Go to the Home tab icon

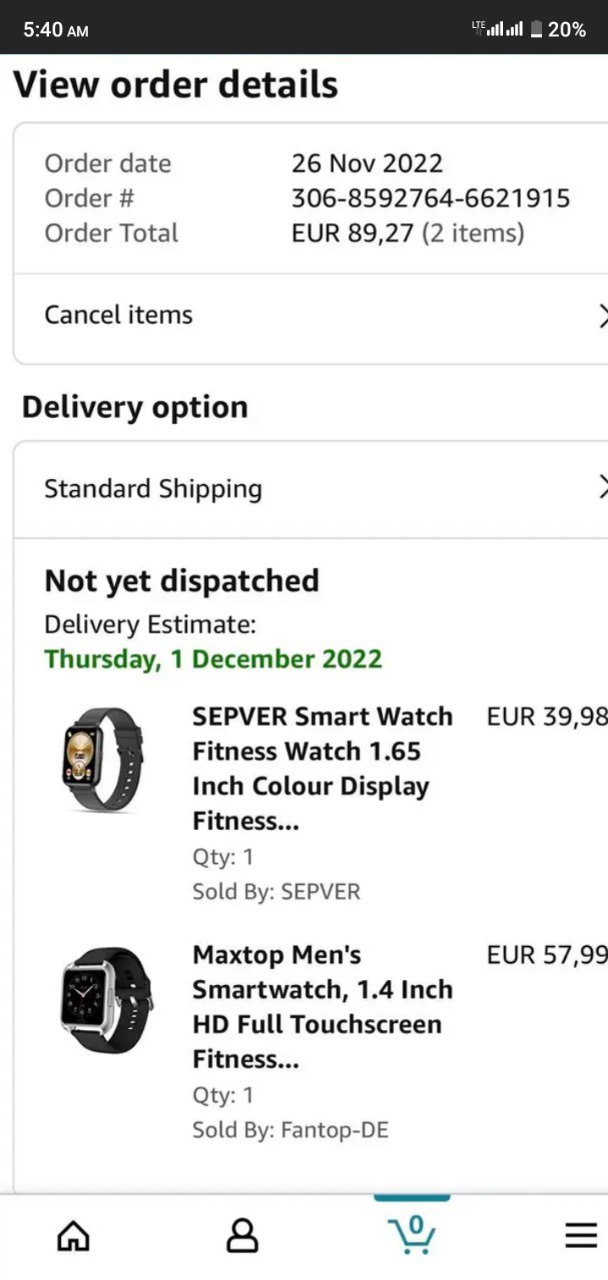pos(73,1237)
